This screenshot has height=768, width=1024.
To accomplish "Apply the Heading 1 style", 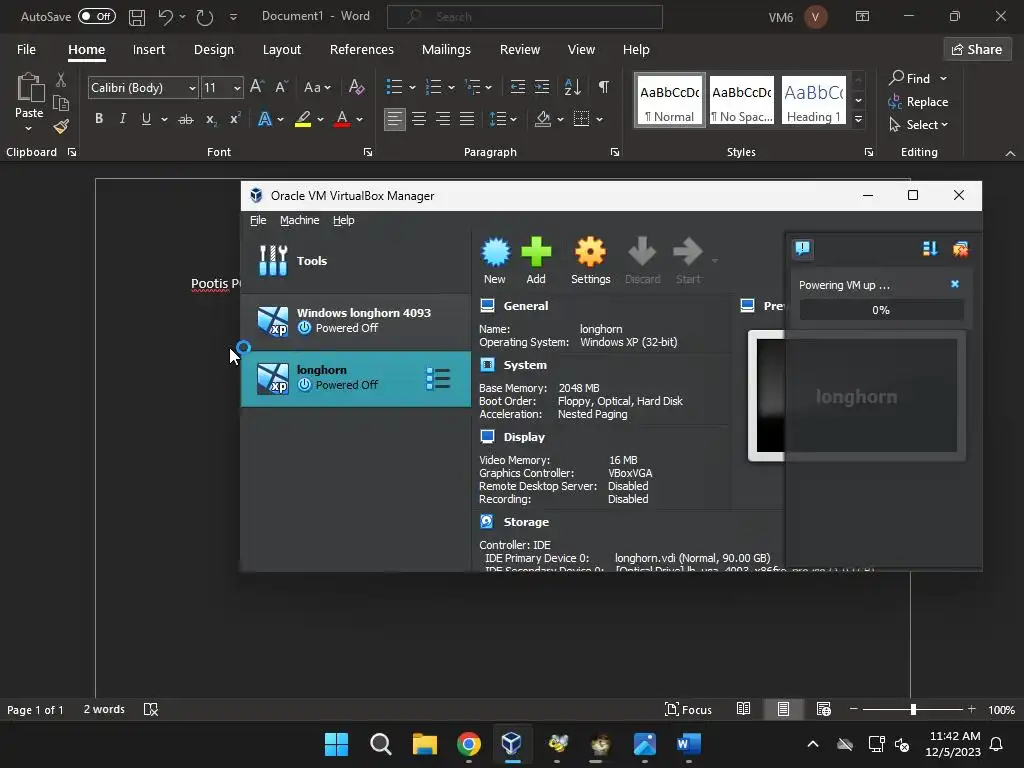I will click(814, 101).
